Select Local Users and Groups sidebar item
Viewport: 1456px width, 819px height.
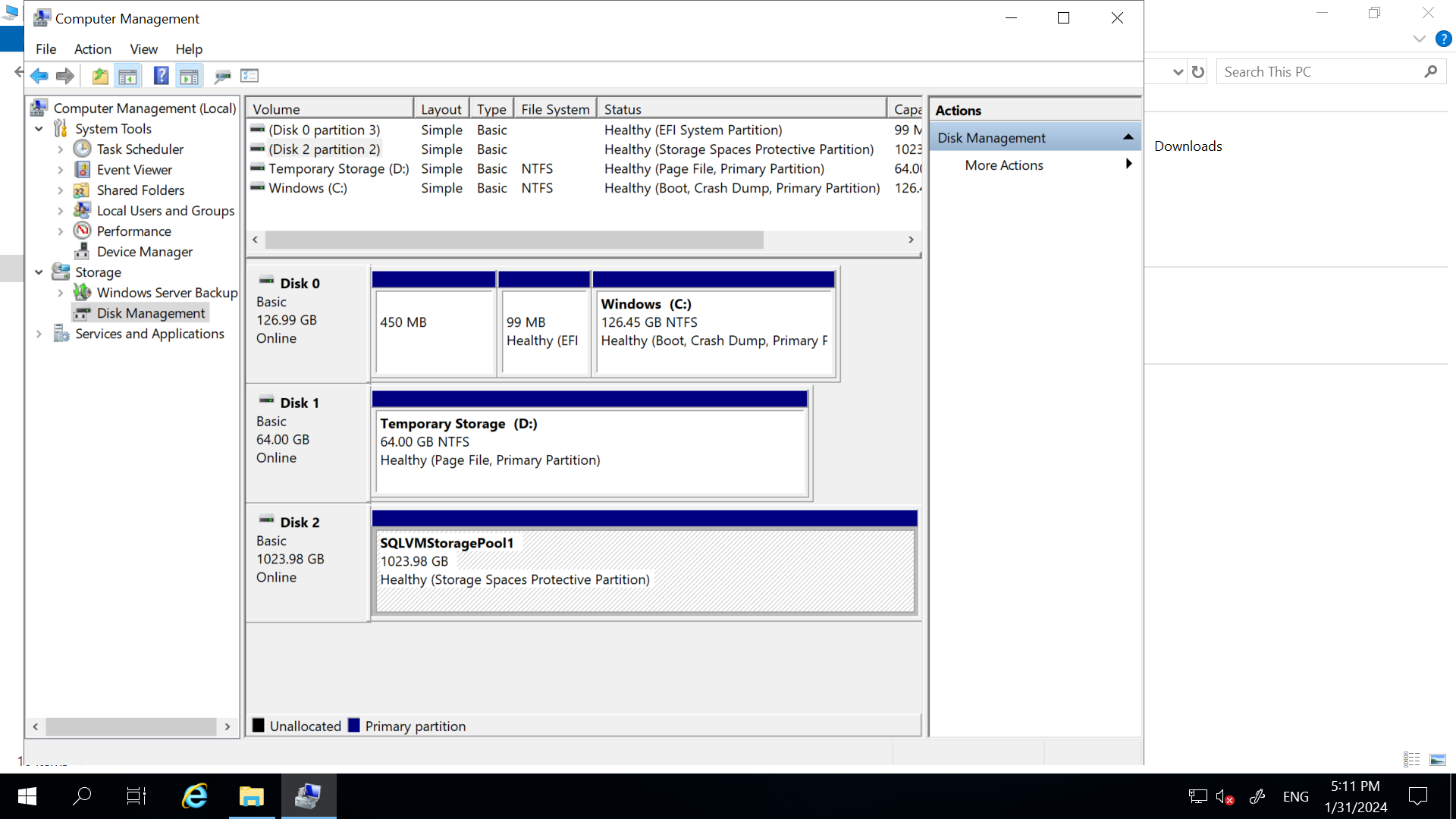[166, 210]
